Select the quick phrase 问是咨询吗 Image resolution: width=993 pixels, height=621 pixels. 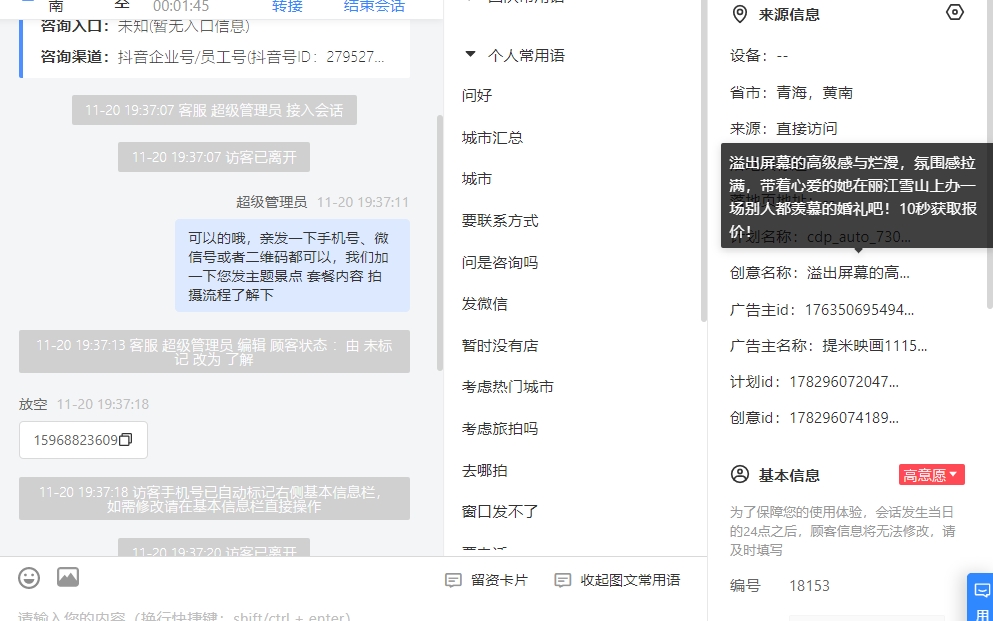point(500,262)
